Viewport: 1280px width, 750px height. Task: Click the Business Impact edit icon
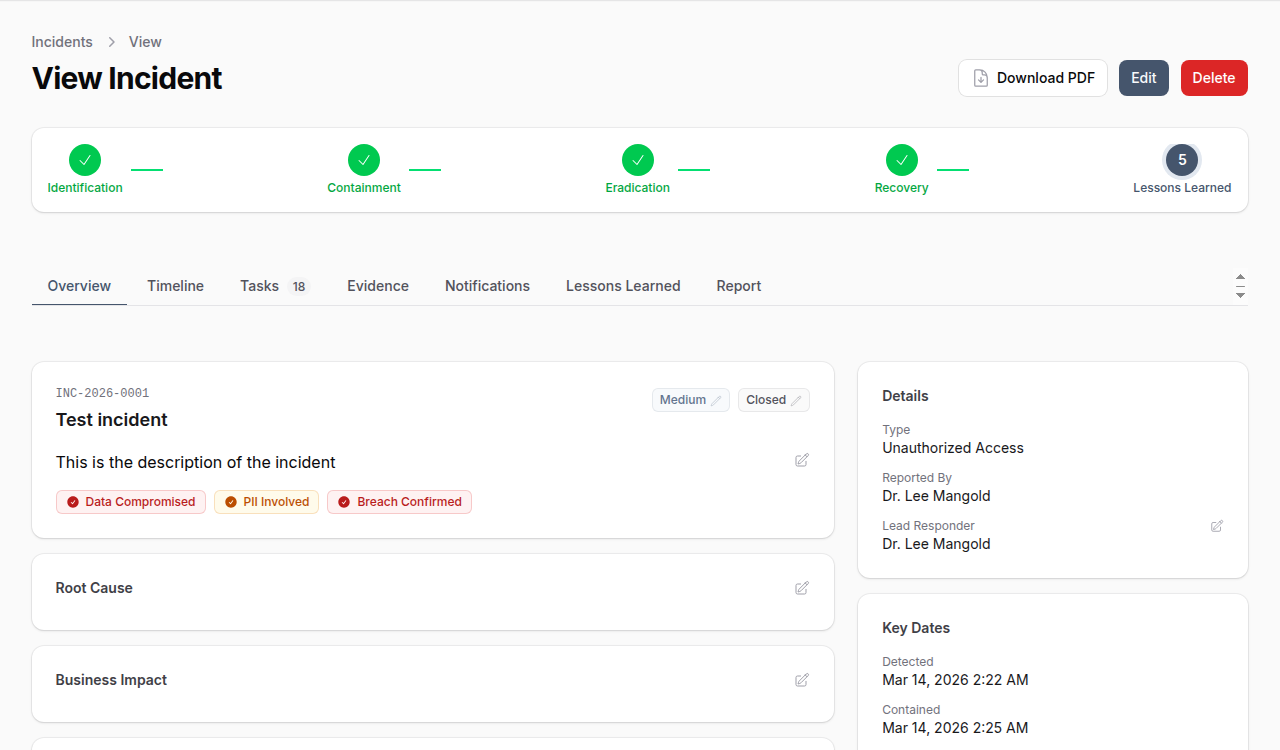802,680
